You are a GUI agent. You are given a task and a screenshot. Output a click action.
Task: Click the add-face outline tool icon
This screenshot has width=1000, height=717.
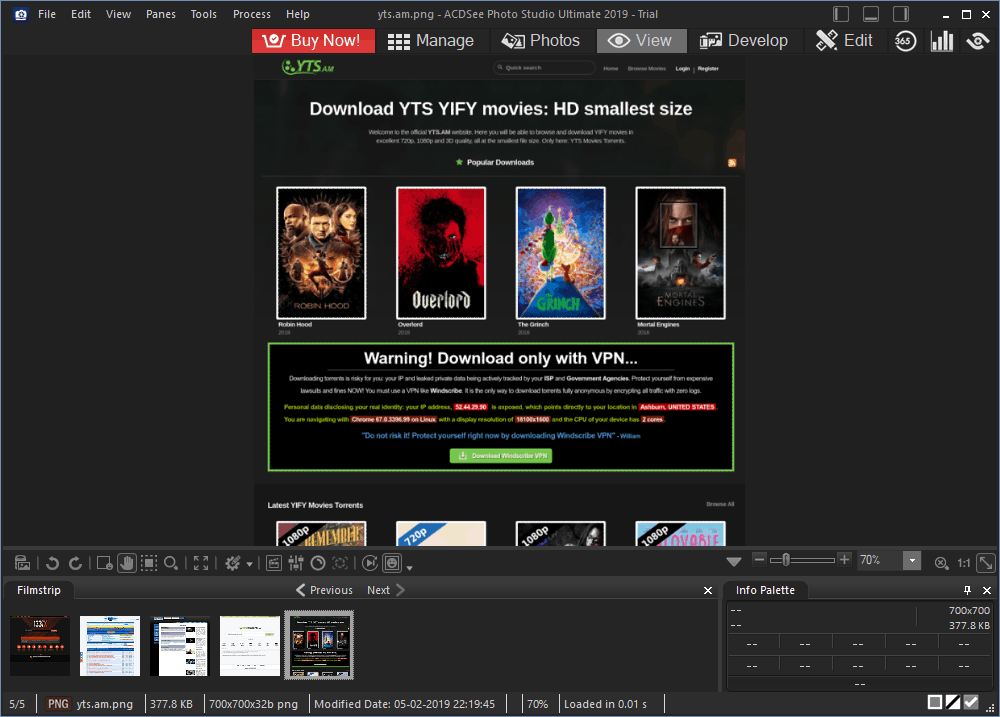click(105, 563)
